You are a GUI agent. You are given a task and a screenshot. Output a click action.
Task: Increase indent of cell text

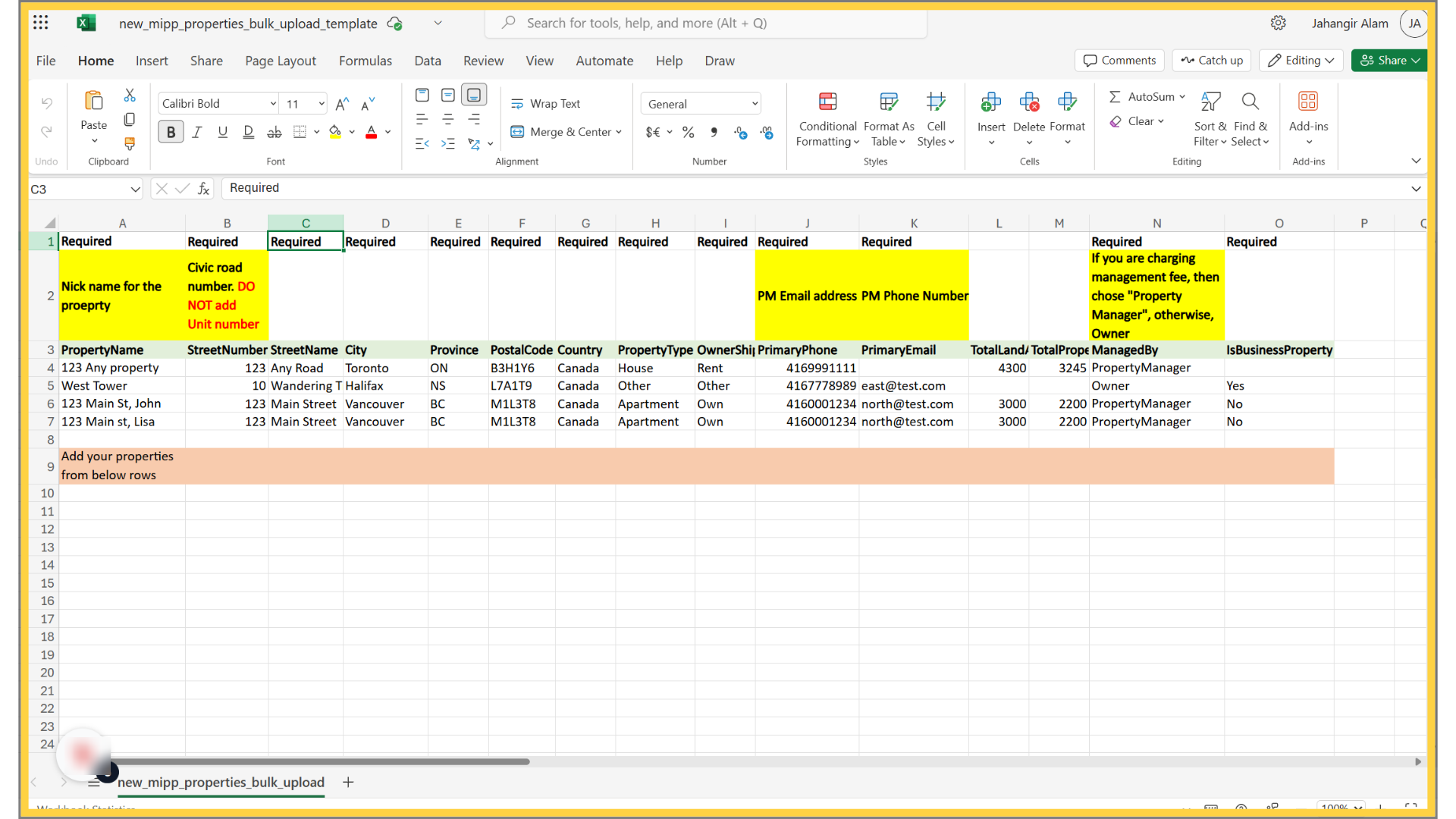[448, 143]
